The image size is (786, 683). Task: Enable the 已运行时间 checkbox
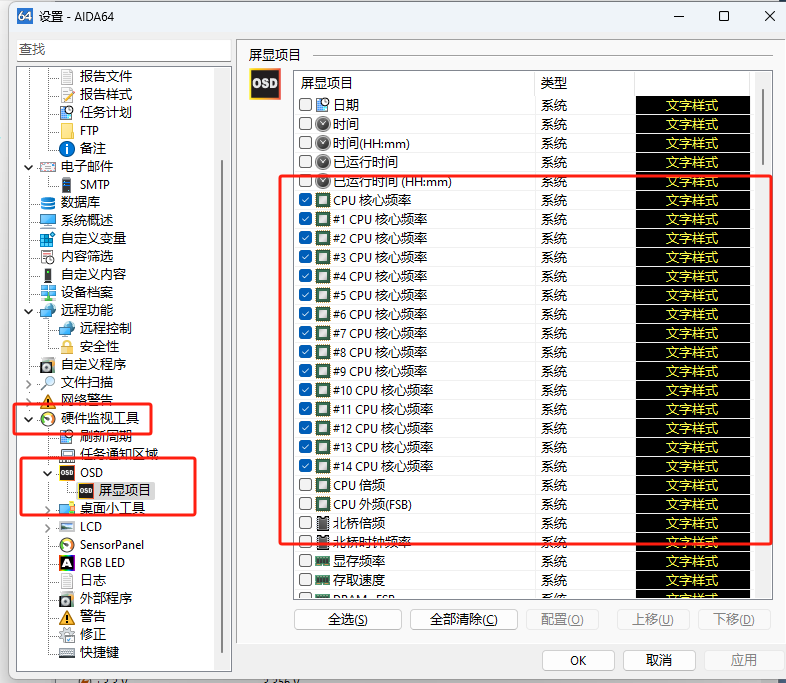(305, 161)
